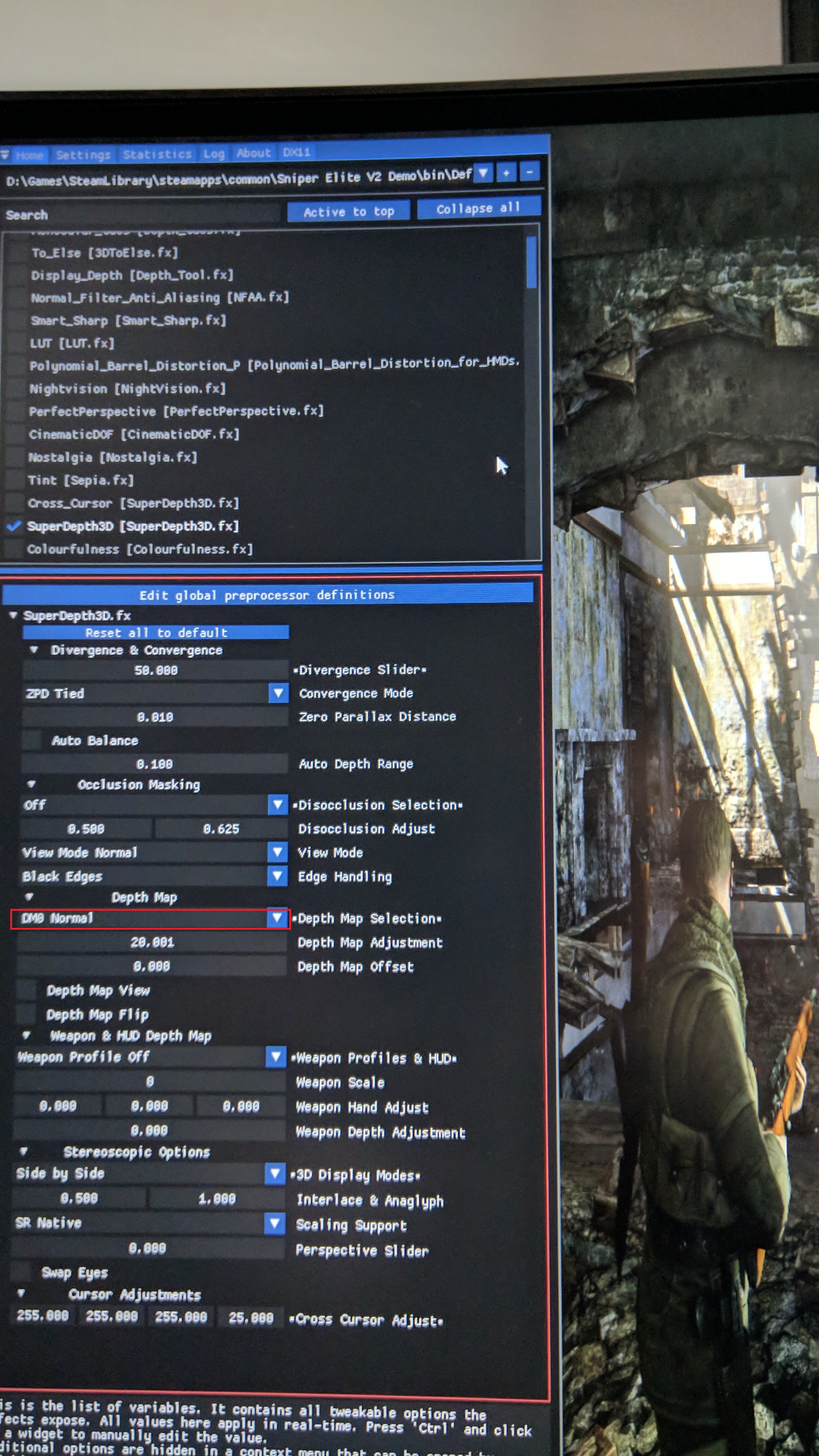Switch to the Settings tab

83,154
